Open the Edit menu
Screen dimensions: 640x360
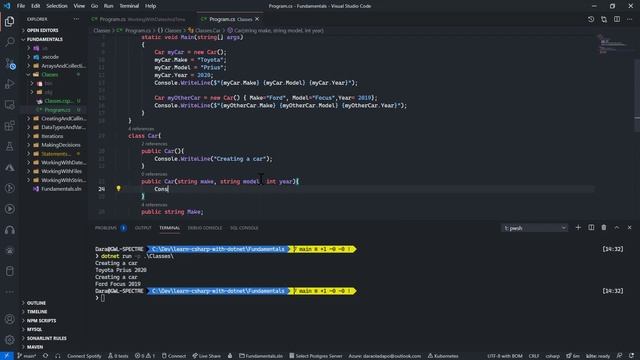point(36,6)
